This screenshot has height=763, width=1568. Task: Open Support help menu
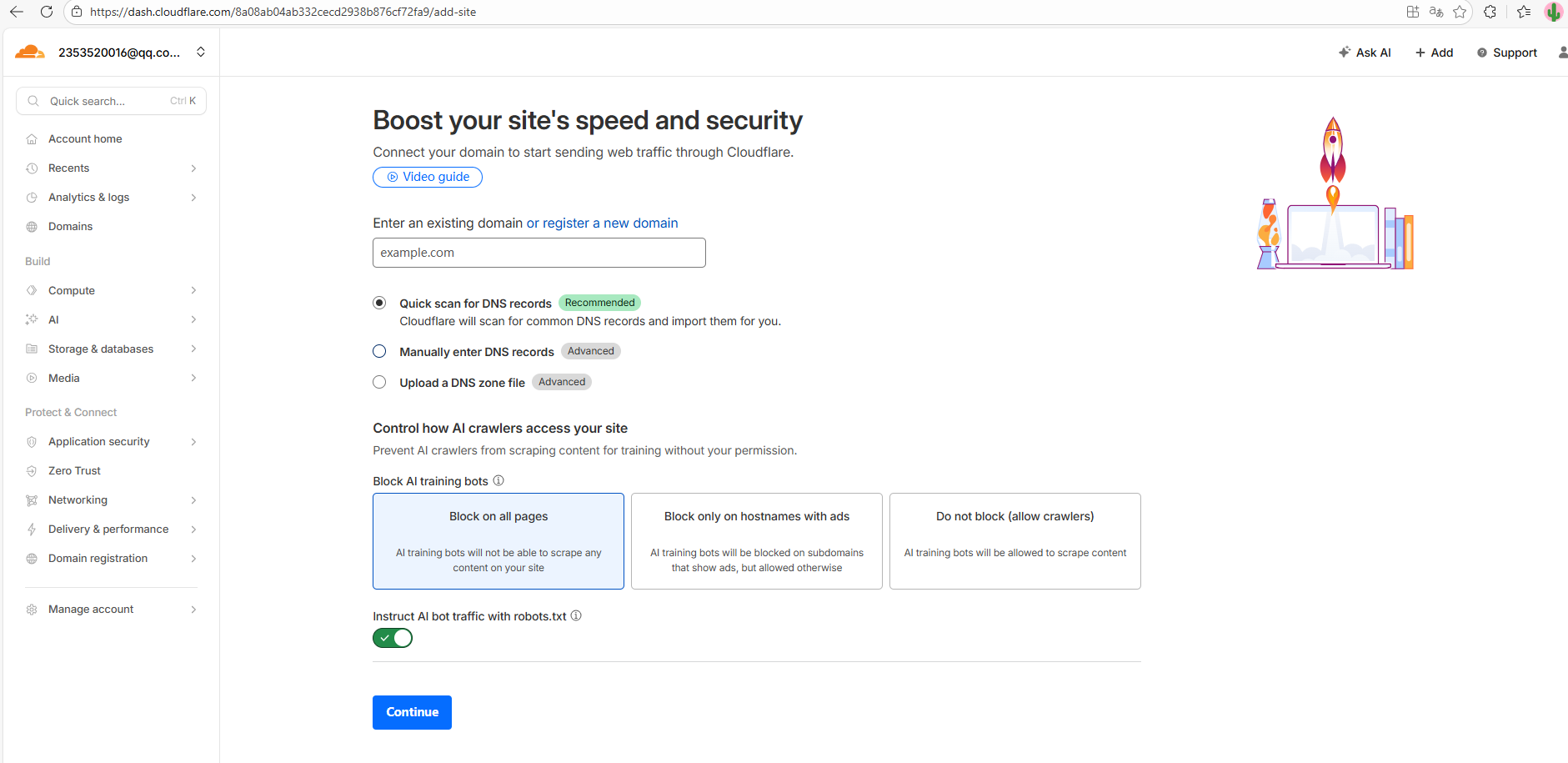1506,53
